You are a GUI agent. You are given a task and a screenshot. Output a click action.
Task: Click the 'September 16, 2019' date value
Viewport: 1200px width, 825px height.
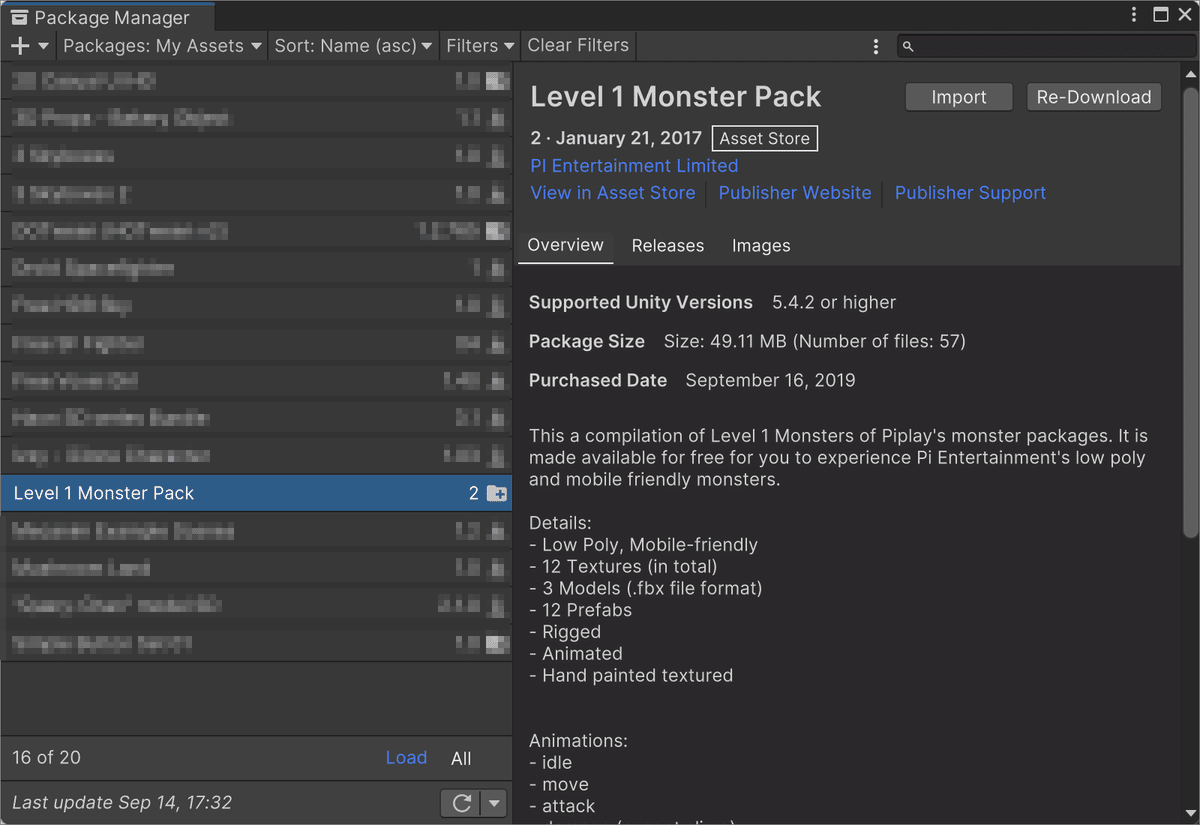pyautogui.click(x=771, y=380)
